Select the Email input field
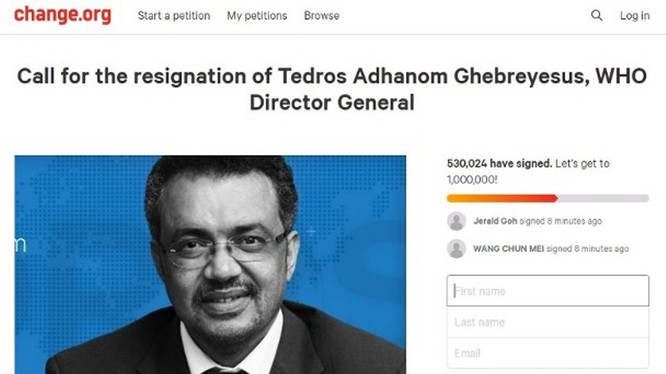The width and height of the screenshot is (666, 374). [548, 353]
